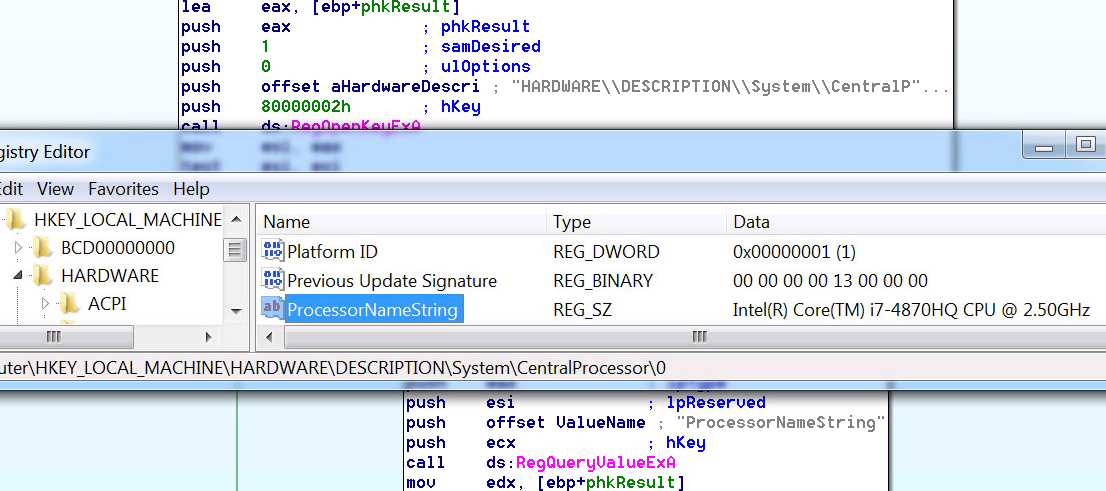The image size is (1106, 491).
Task: Click offset ValueName in the disassembly
Action: [x=565, y=423]
